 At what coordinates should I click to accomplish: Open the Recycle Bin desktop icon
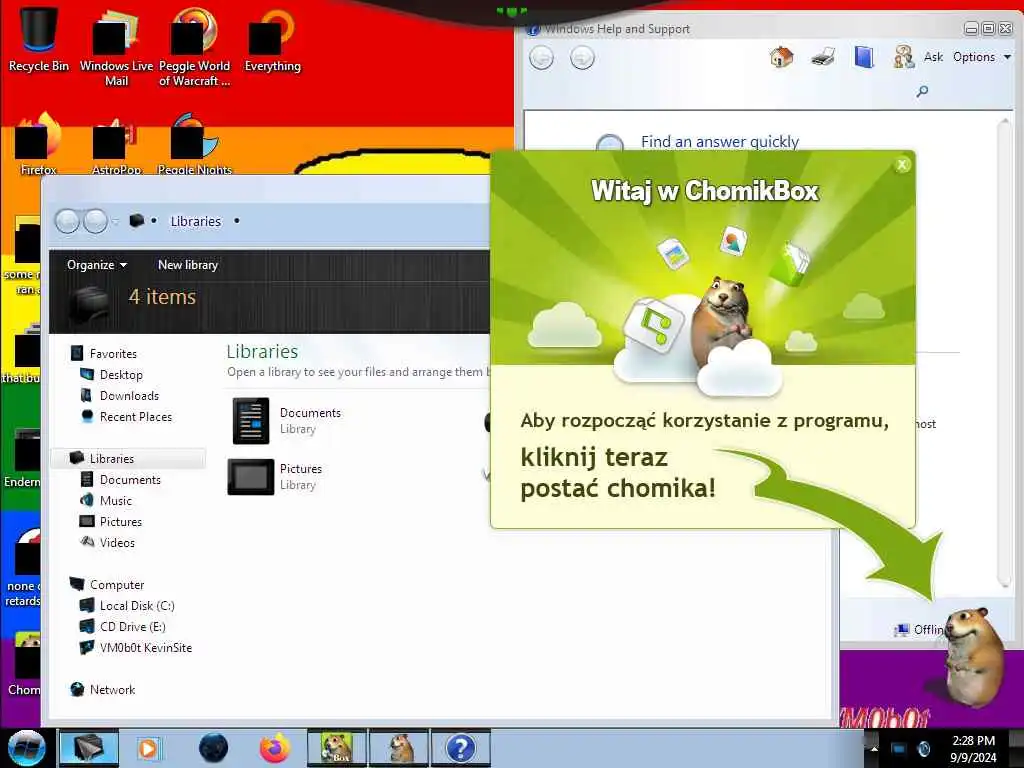(x=38, y=39)
